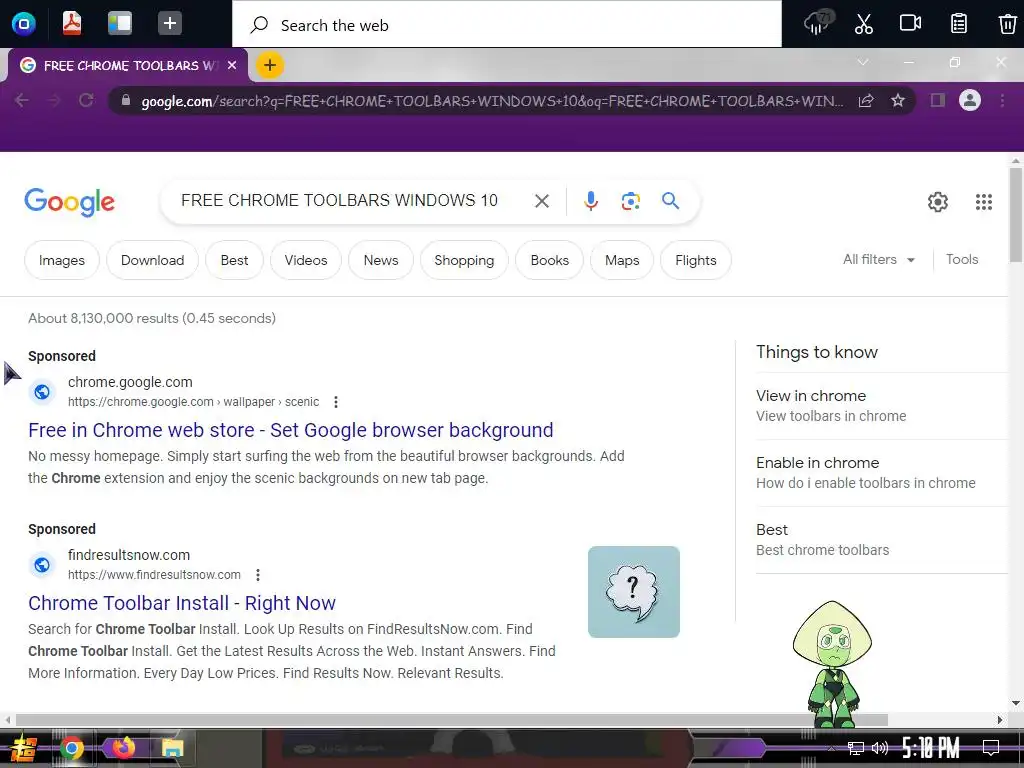Click the Search the web box
The width and height of the screenshot is (1024, 768).
(x=507, y=25)
